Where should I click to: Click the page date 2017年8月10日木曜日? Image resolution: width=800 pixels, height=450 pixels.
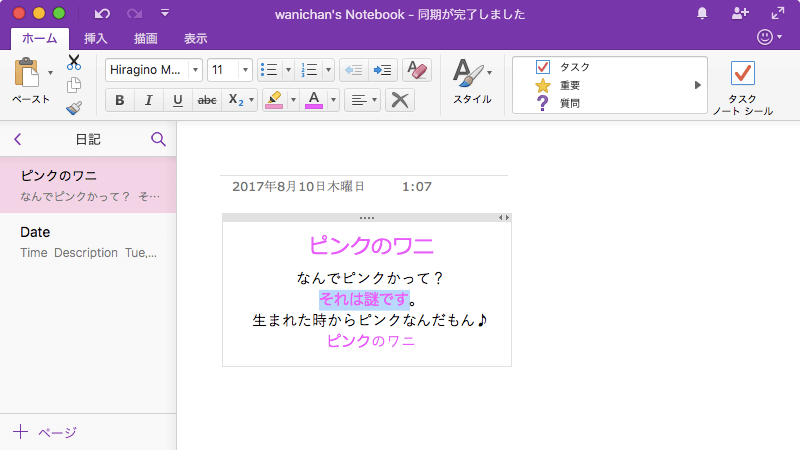(298, 187)
